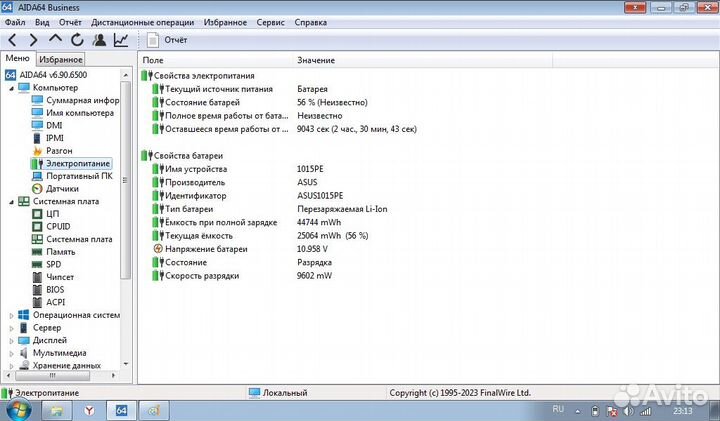Open the graph chart toolbar icon
The width and height of the screenshot is (720, 421).
tap(121, 40)
